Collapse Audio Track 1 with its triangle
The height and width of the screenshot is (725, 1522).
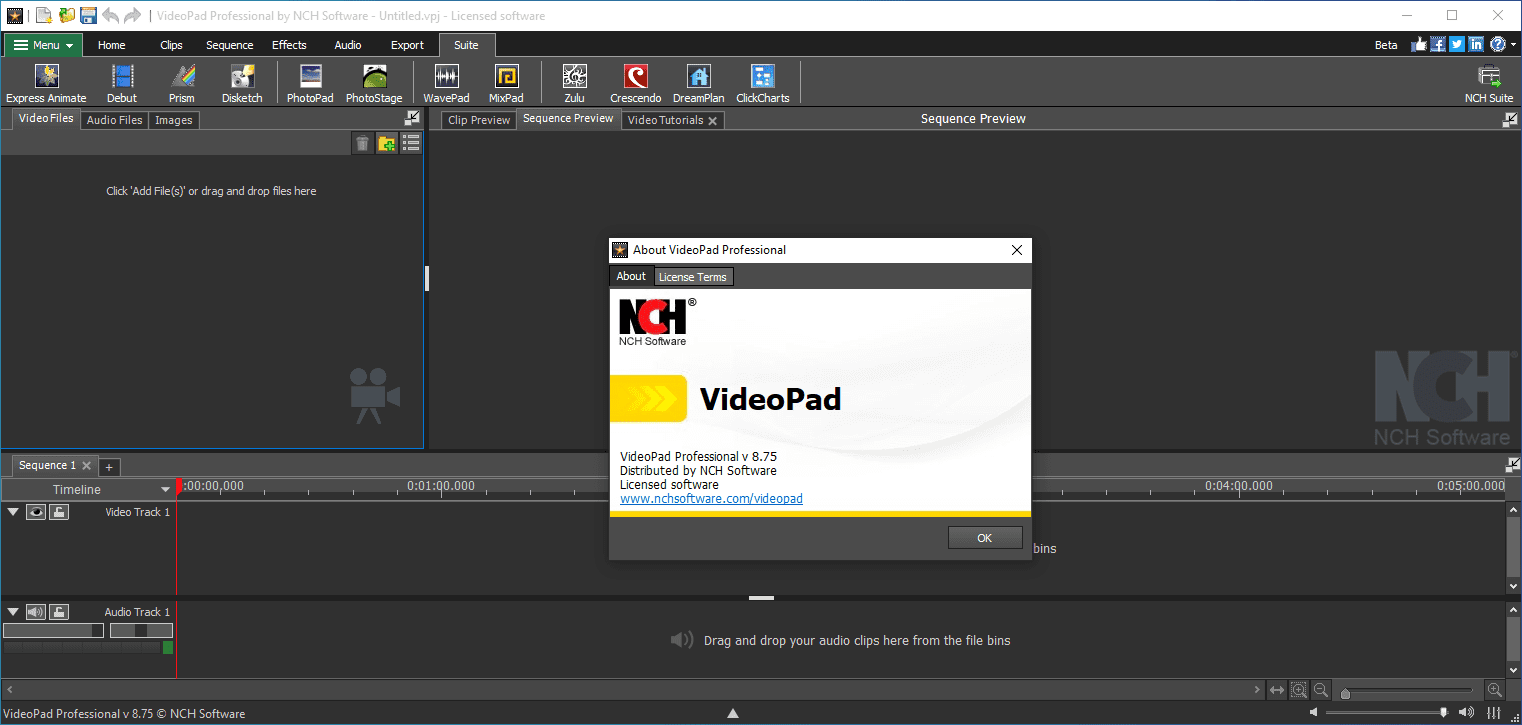click(x=13, y=612)
